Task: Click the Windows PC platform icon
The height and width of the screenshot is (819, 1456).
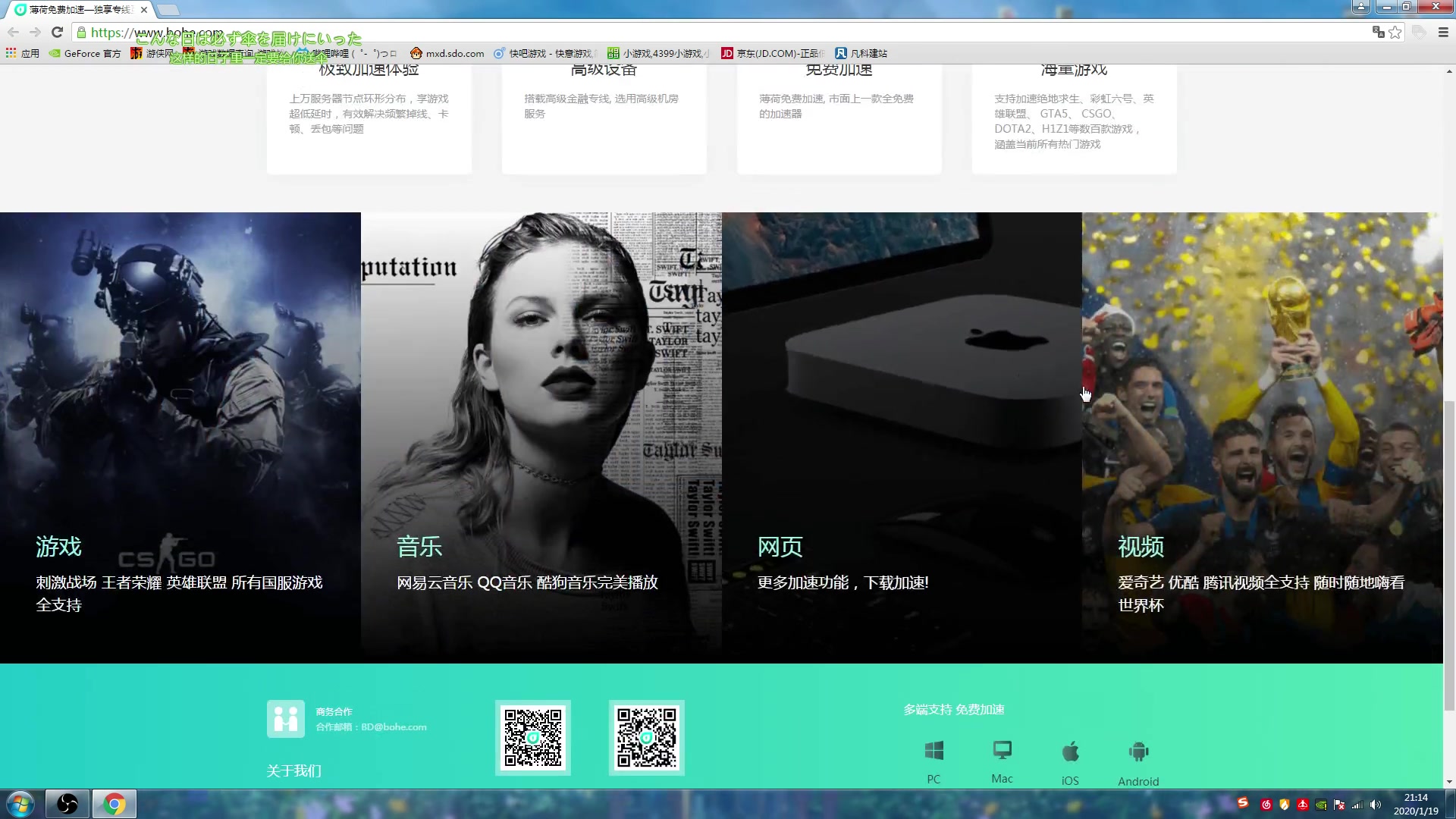Action: click(934, 751)
